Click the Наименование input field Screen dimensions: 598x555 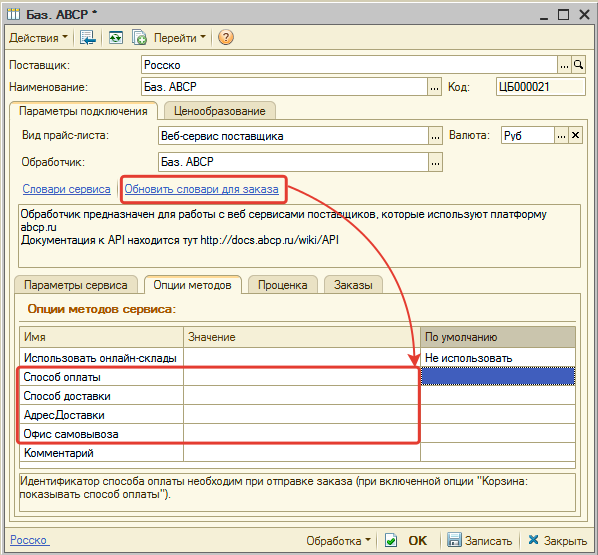pyautogui.click(x=285, y=87)
